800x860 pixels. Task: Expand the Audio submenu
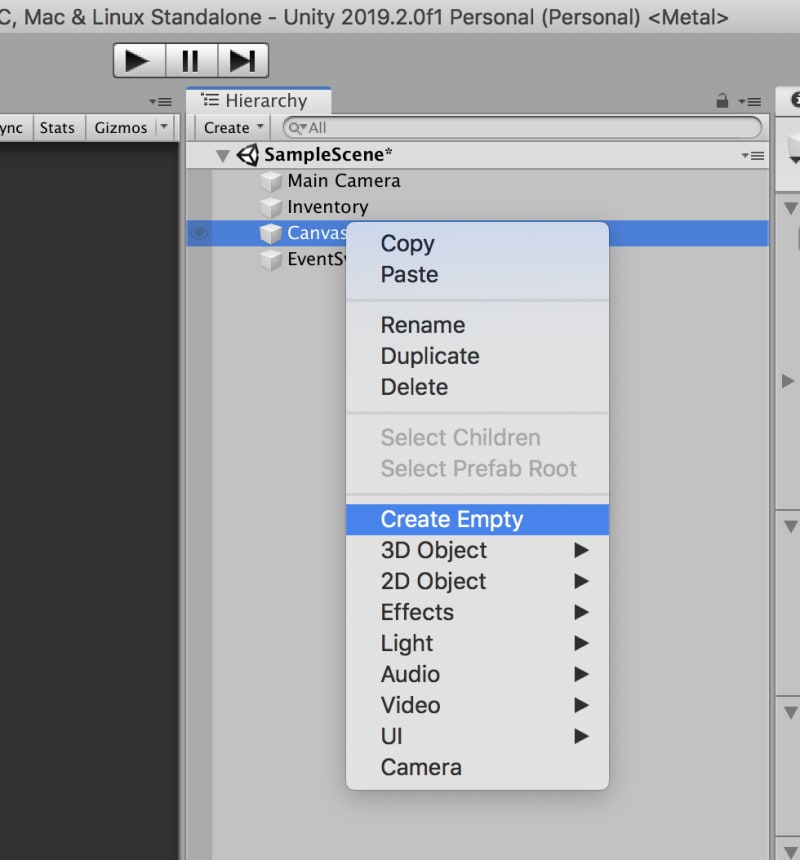477,674
